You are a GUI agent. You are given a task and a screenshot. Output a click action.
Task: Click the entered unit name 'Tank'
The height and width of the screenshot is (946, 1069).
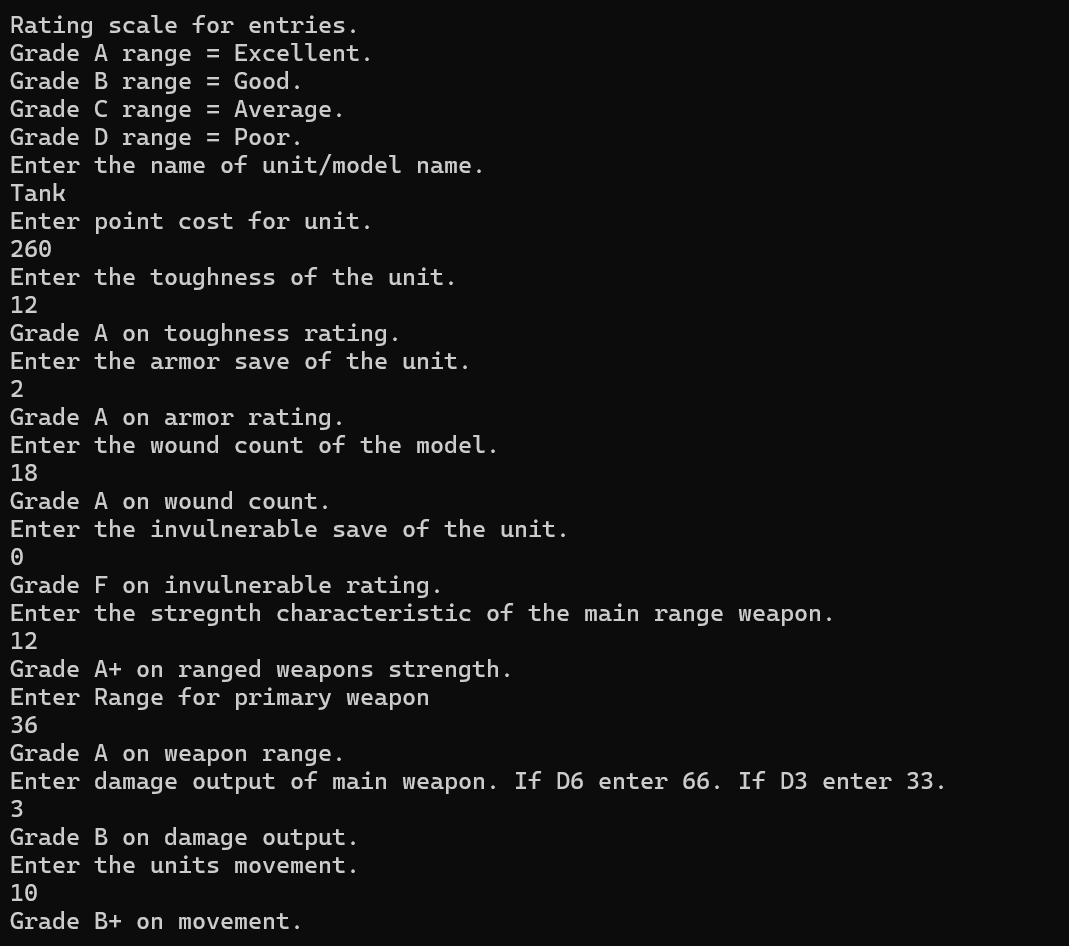[37, 194]
